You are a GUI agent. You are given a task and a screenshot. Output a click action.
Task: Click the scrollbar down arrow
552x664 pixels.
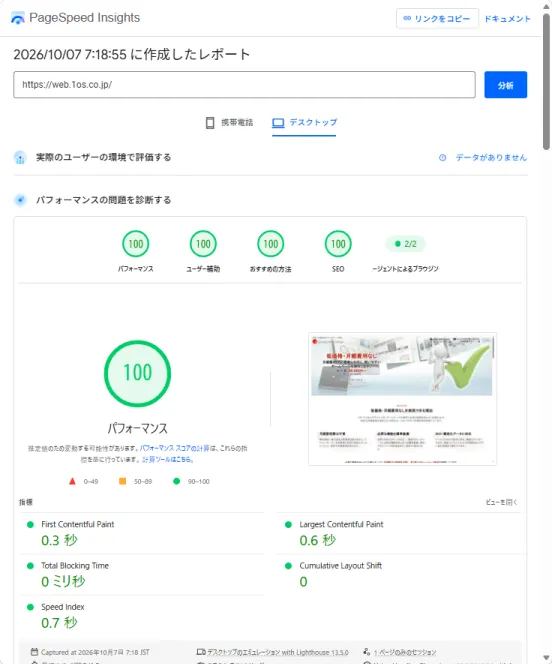click(546, 658)
